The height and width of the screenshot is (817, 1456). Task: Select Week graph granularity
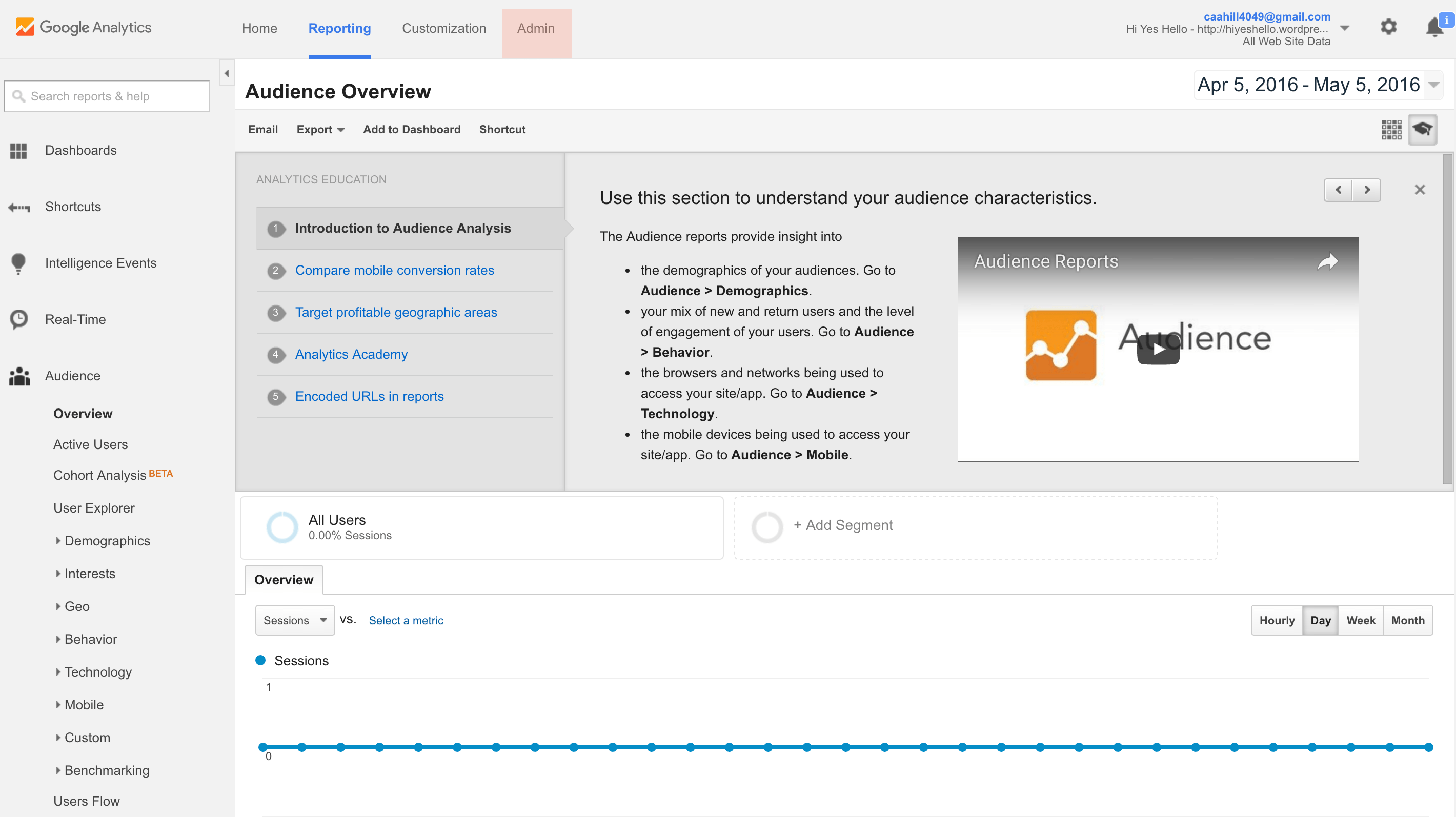1361,620
